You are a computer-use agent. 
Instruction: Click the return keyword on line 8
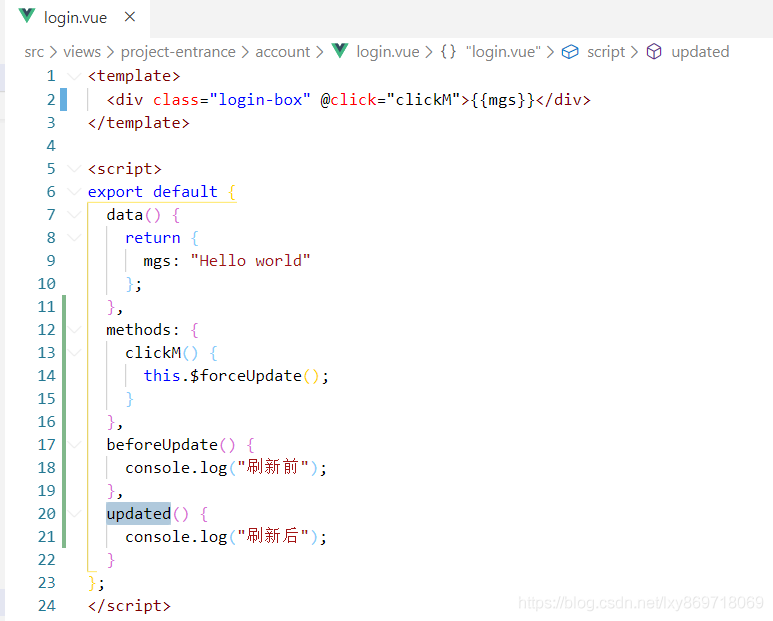coord(152,238)
